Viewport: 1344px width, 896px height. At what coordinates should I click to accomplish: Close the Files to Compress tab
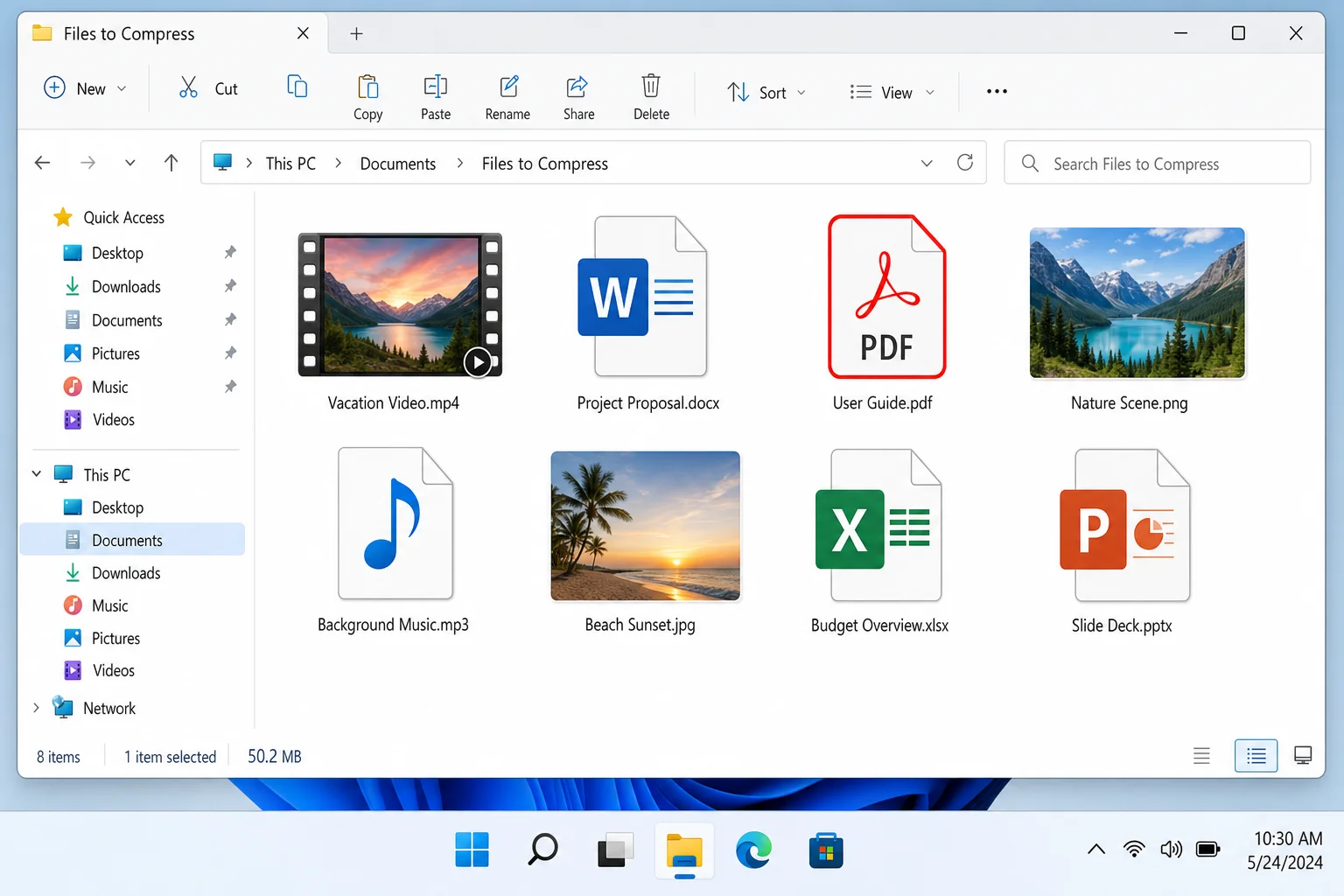point(303,33)
